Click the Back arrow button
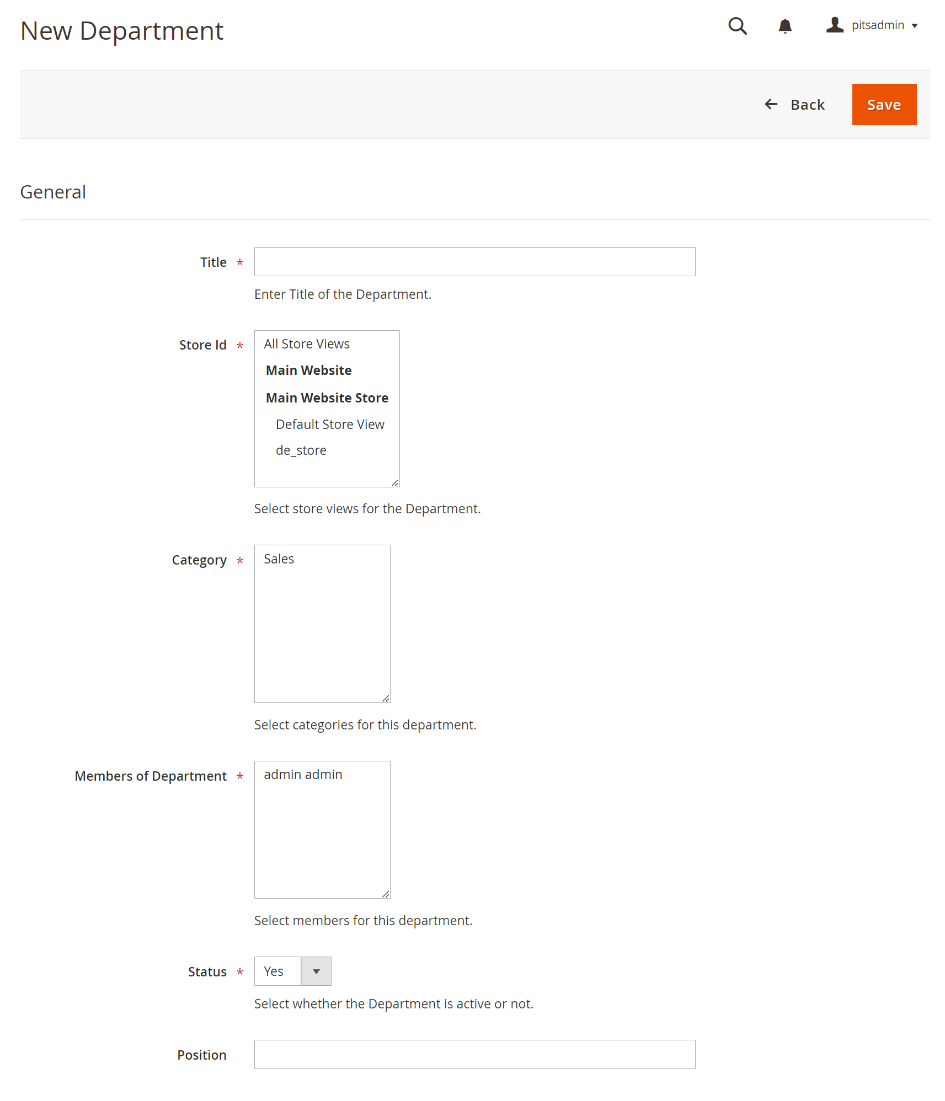 (794, 105)
